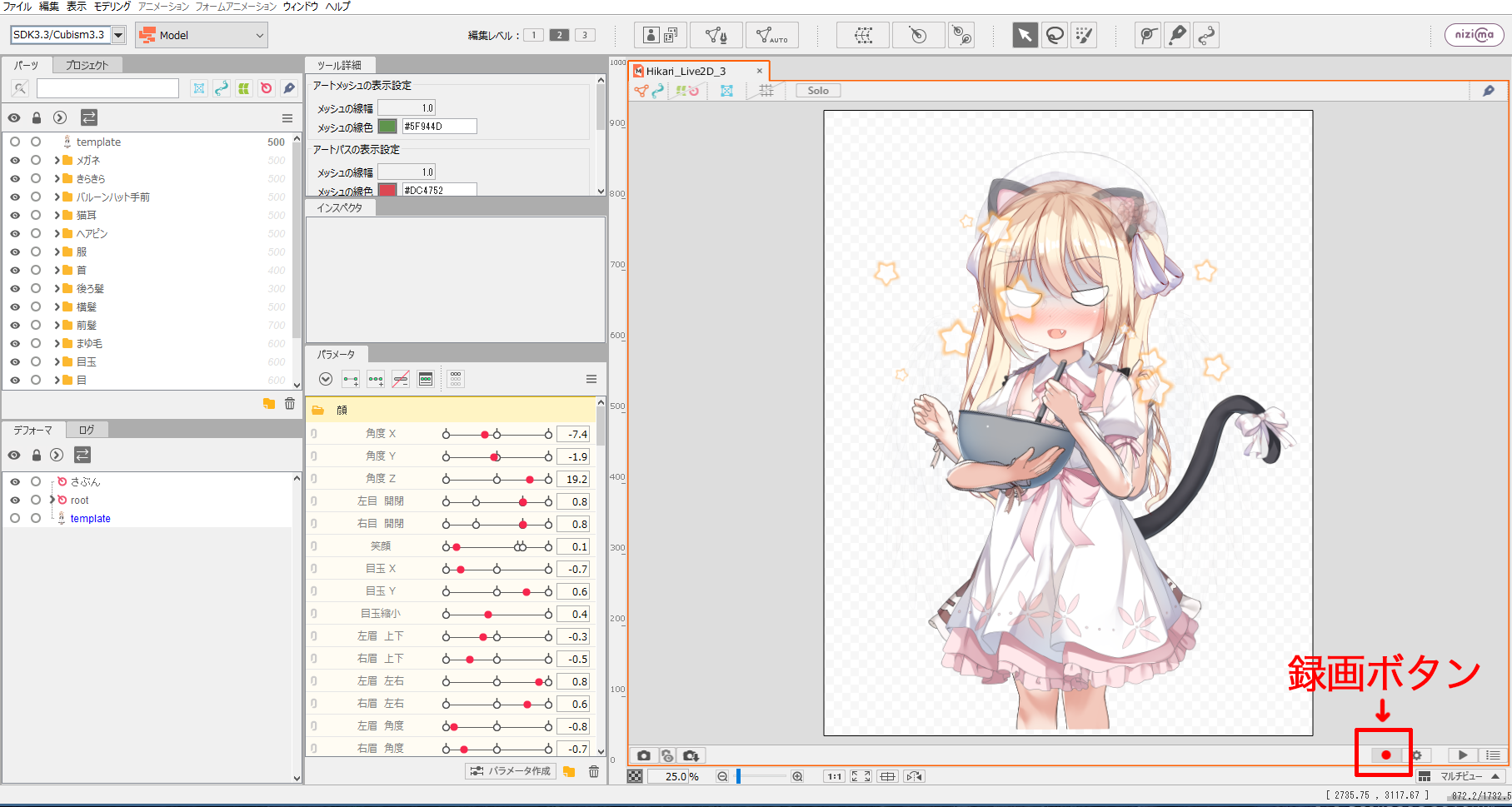The image size is (1512, 807).
Task: Open the texture atlas editor
Action: [660, 35]
